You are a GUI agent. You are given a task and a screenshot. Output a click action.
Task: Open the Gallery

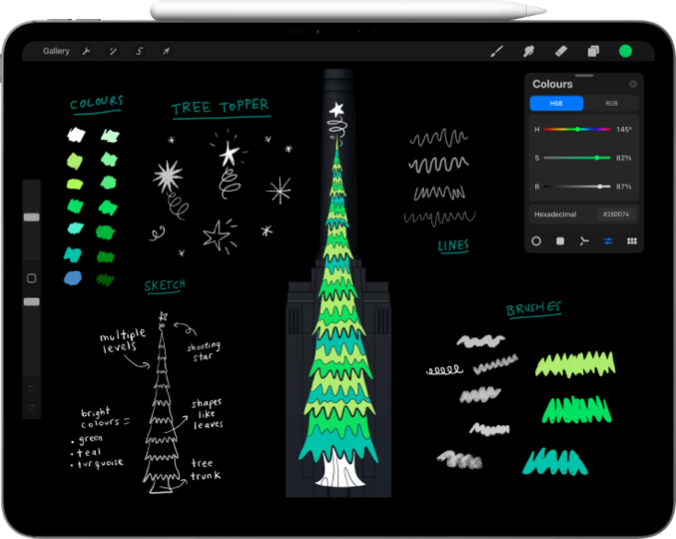pos(56,51)
